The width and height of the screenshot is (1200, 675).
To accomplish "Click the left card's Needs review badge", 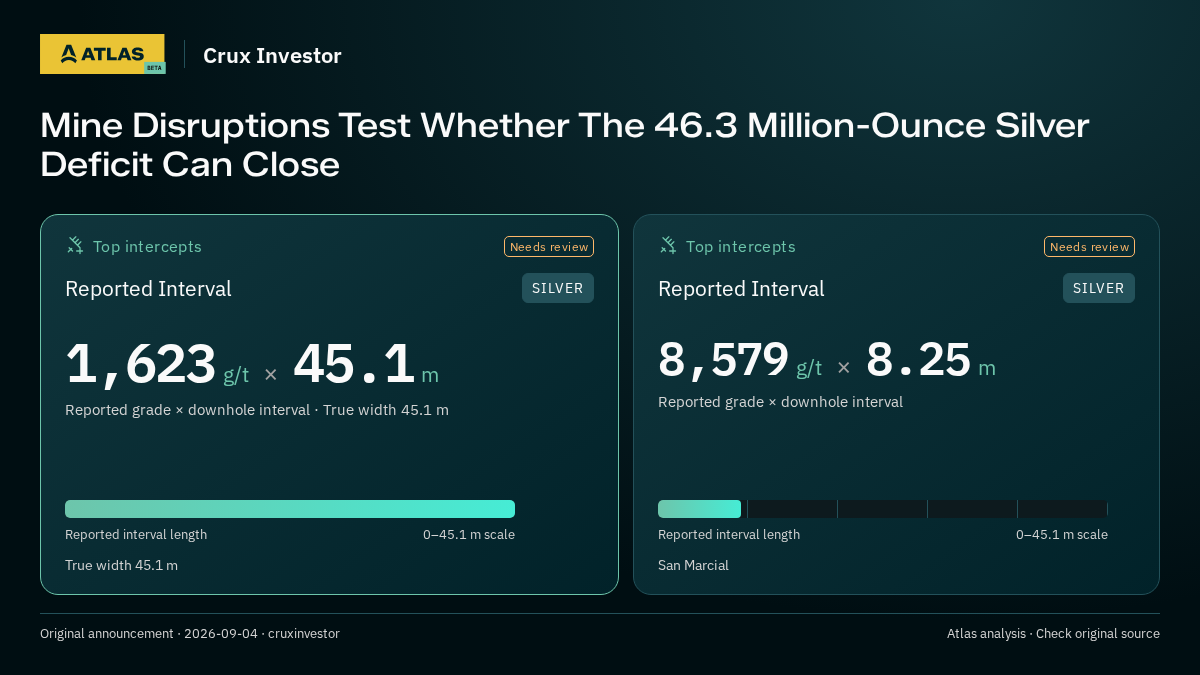I will click(549, 247).
